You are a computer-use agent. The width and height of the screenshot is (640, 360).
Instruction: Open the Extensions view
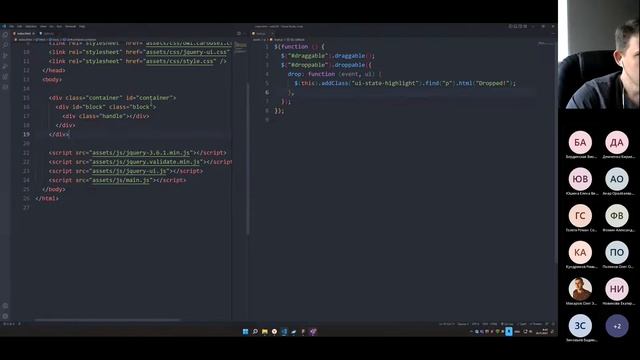coord(5,76)
